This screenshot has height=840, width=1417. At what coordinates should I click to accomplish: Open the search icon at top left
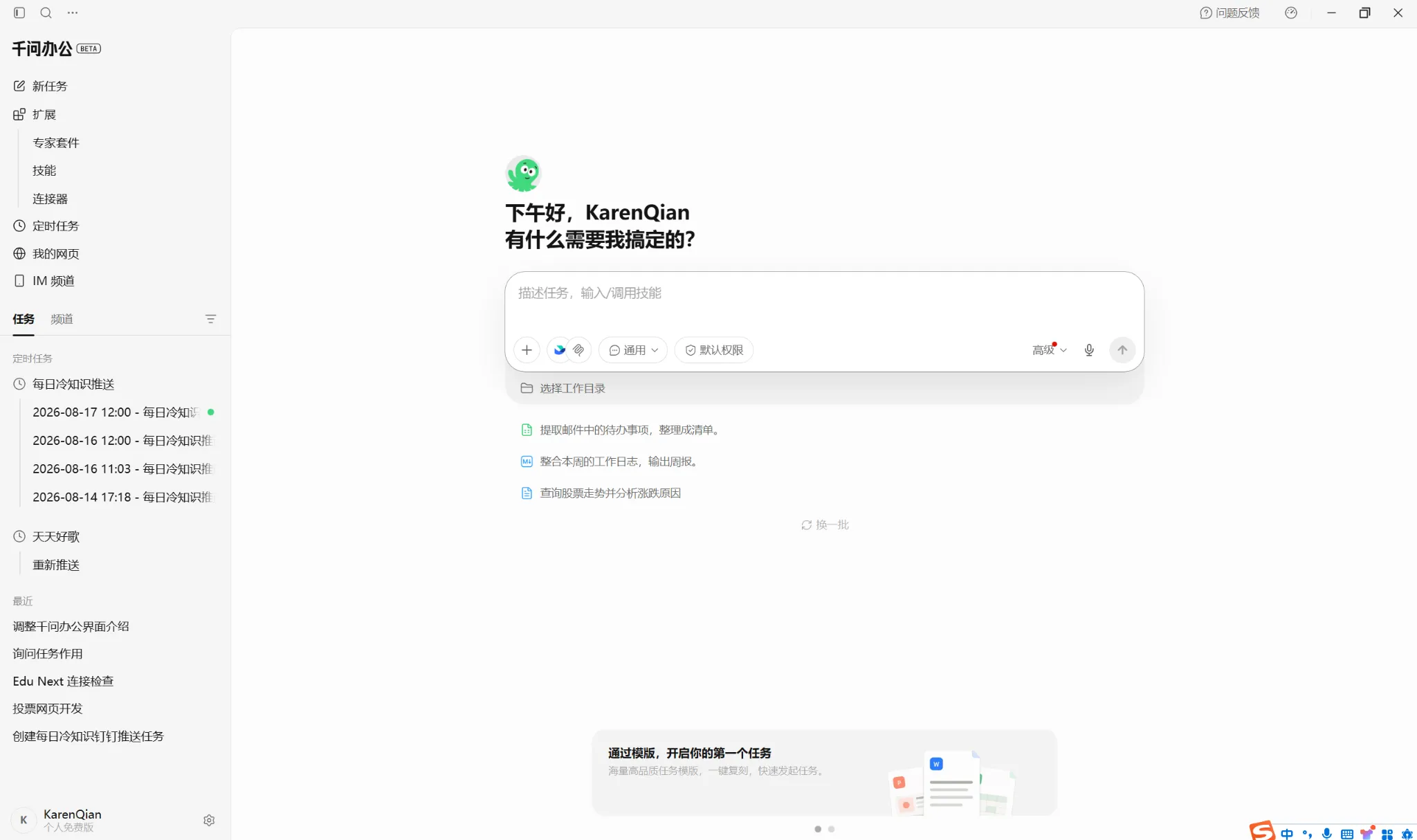click(x=46, y=12)
